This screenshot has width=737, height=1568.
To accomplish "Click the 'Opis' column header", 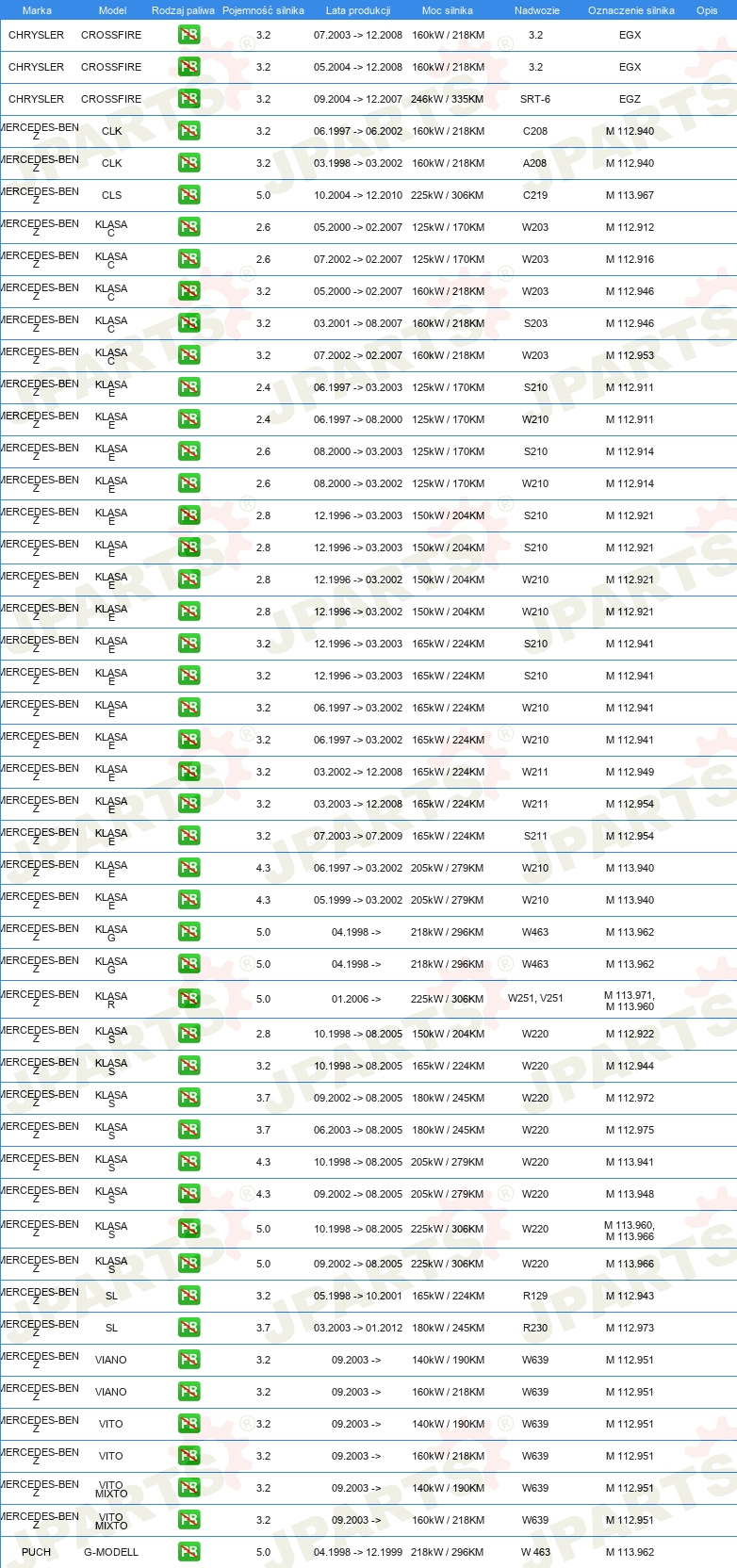I will (707, 10).
